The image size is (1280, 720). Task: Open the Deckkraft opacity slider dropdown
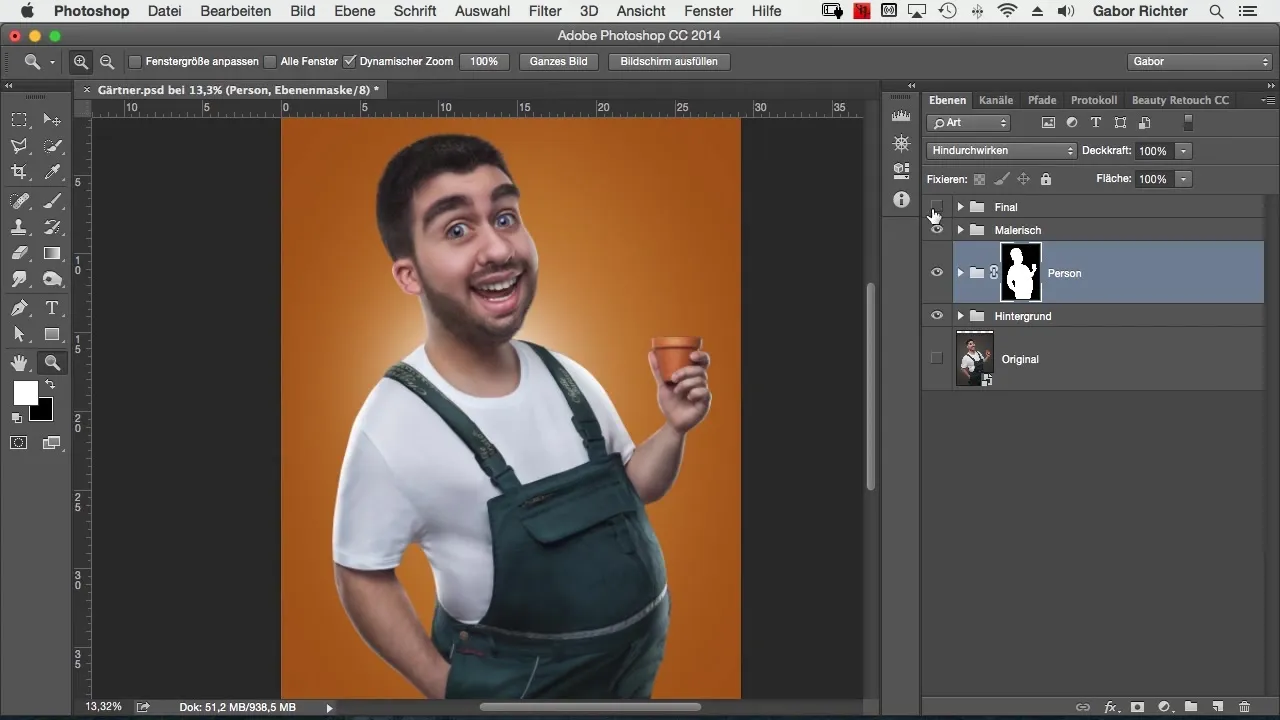(x=1184, y=151)
